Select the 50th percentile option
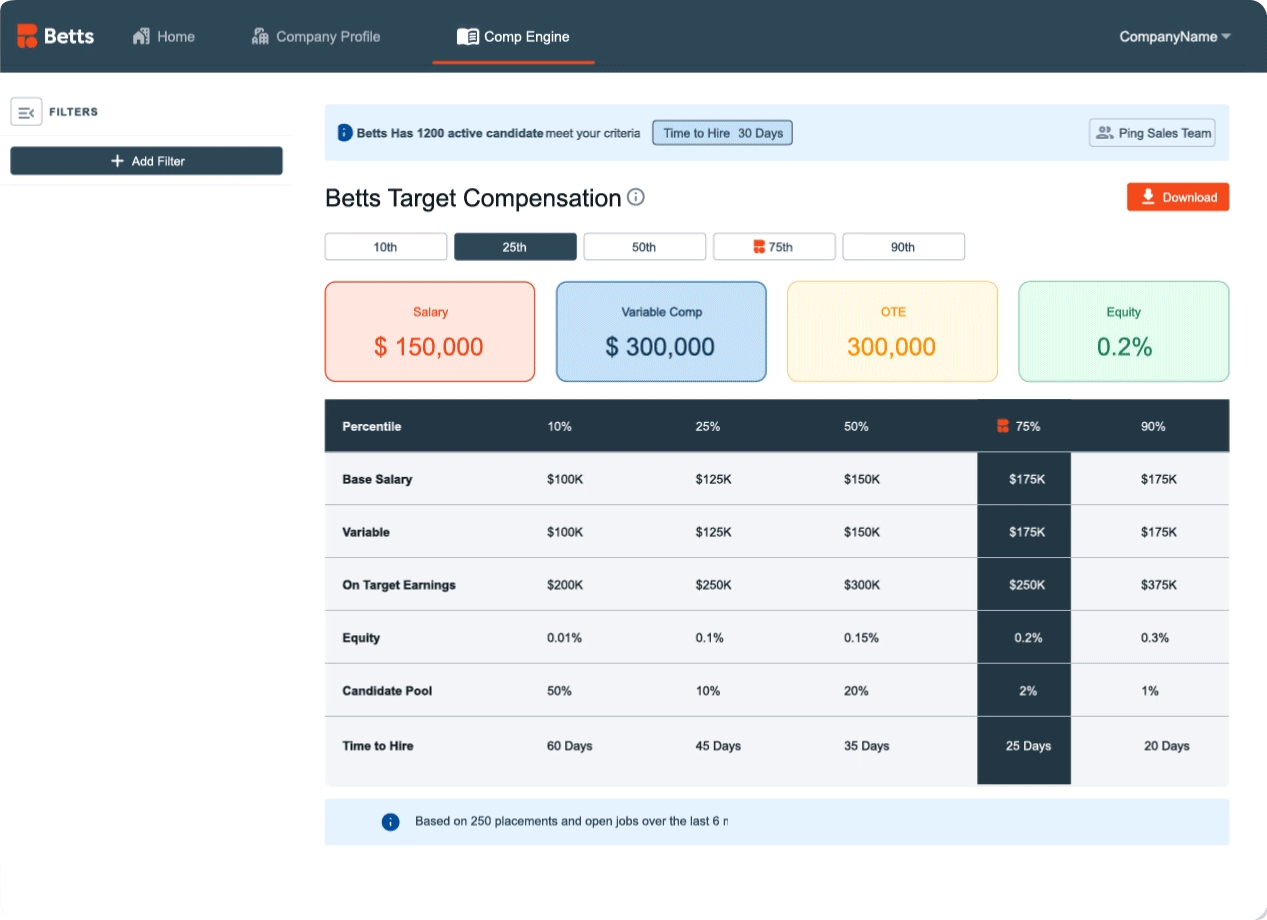The image size is (1267, 920). [x=644, y=247]
